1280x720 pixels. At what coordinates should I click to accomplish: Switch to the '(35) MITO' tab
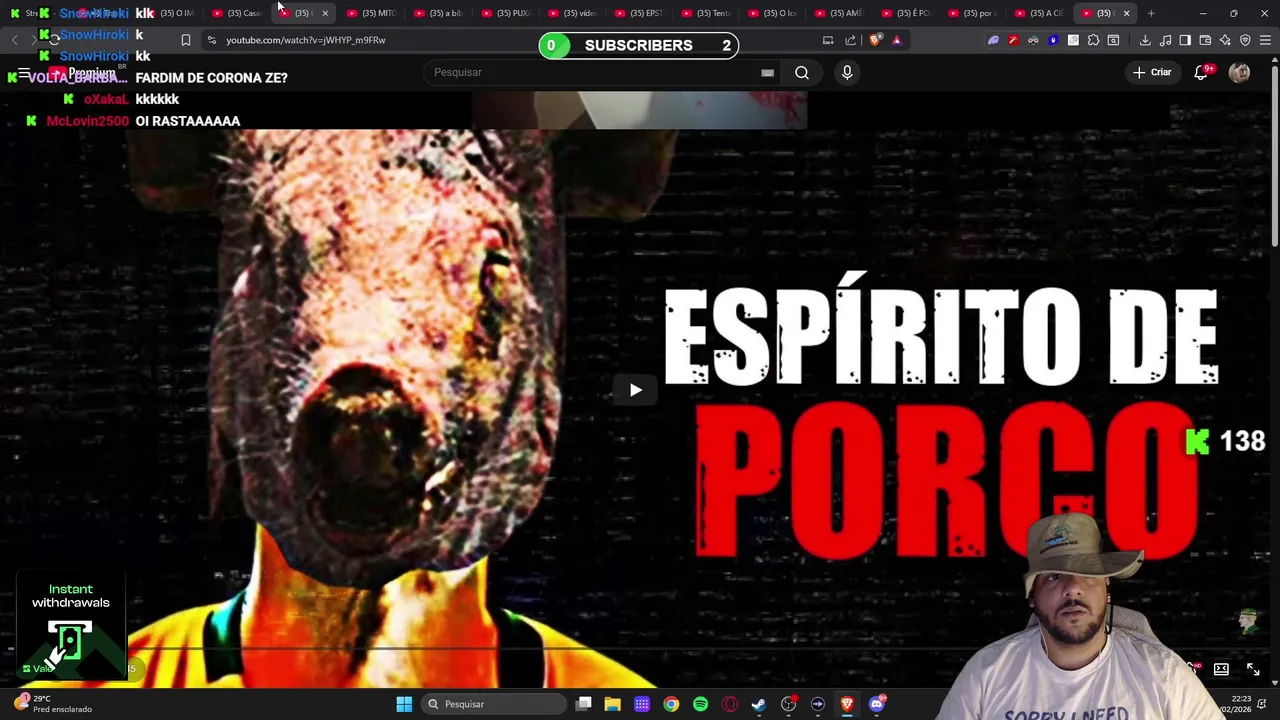pyautogui.click(x=372, y=13)
